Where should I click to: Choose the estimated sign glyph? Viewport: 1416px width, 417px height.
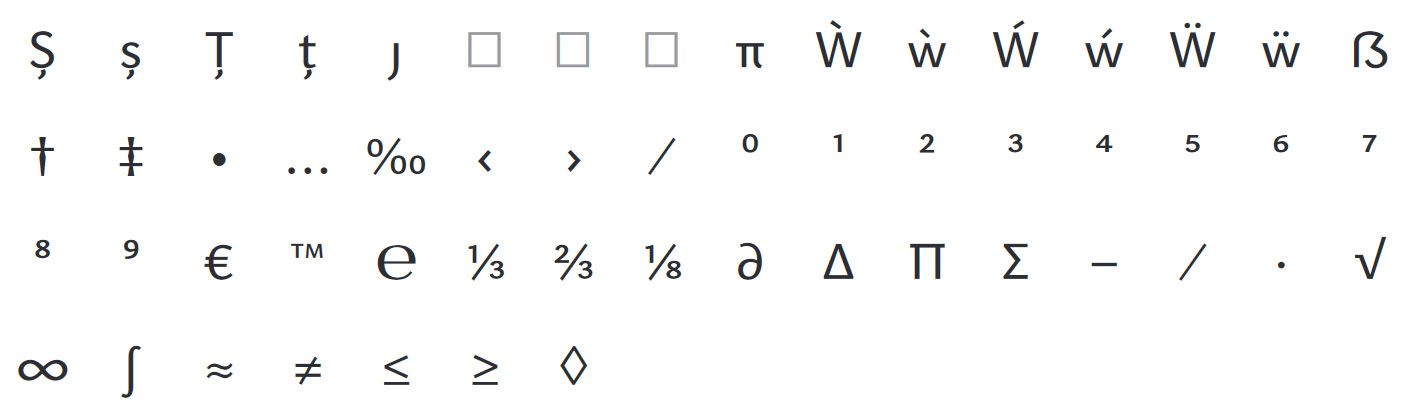[396, 263]
